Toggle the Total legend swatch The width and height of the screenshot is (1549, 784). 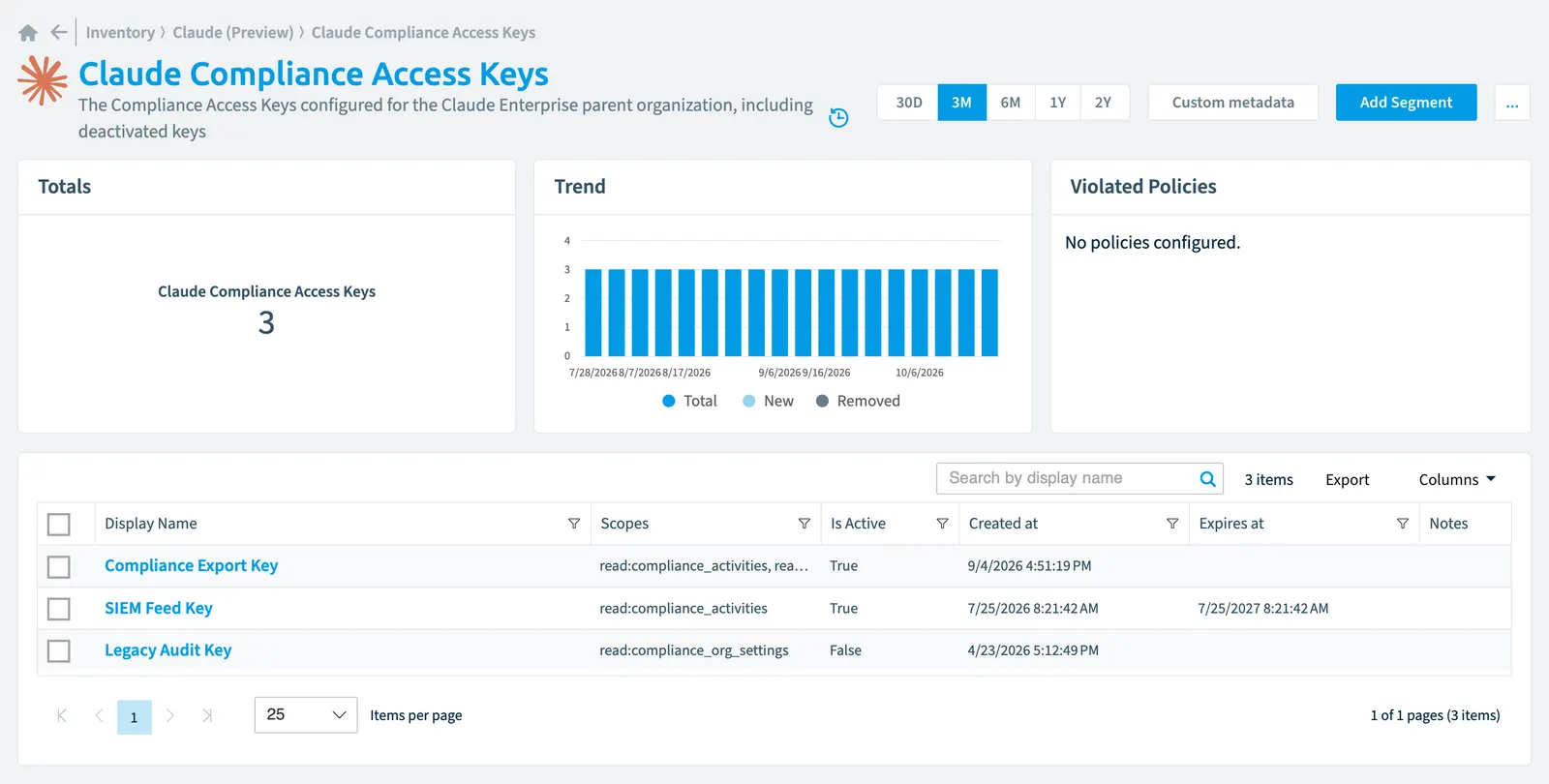(668, 401)
